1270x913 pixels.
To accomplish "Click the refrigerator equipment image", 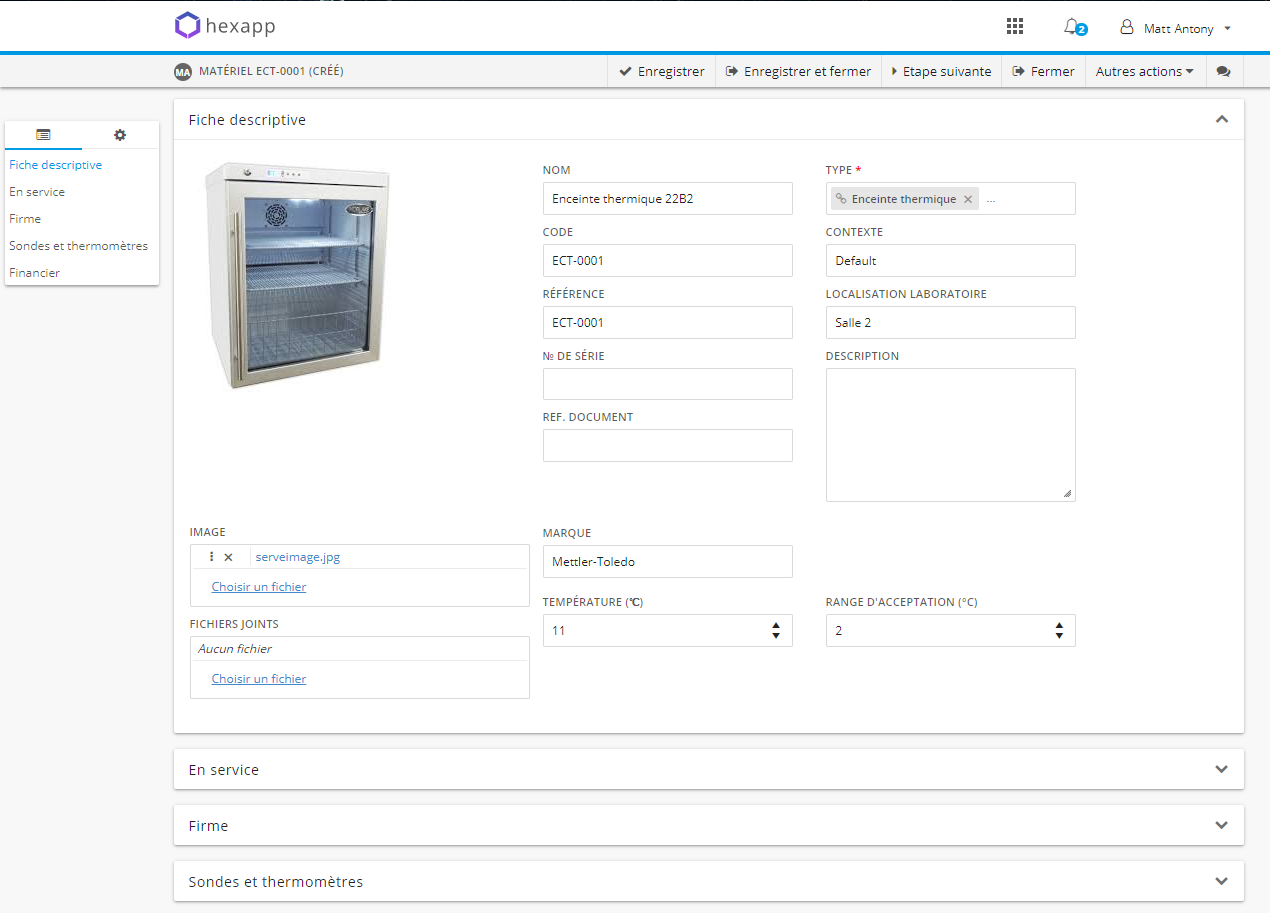I will click(298, 276).
